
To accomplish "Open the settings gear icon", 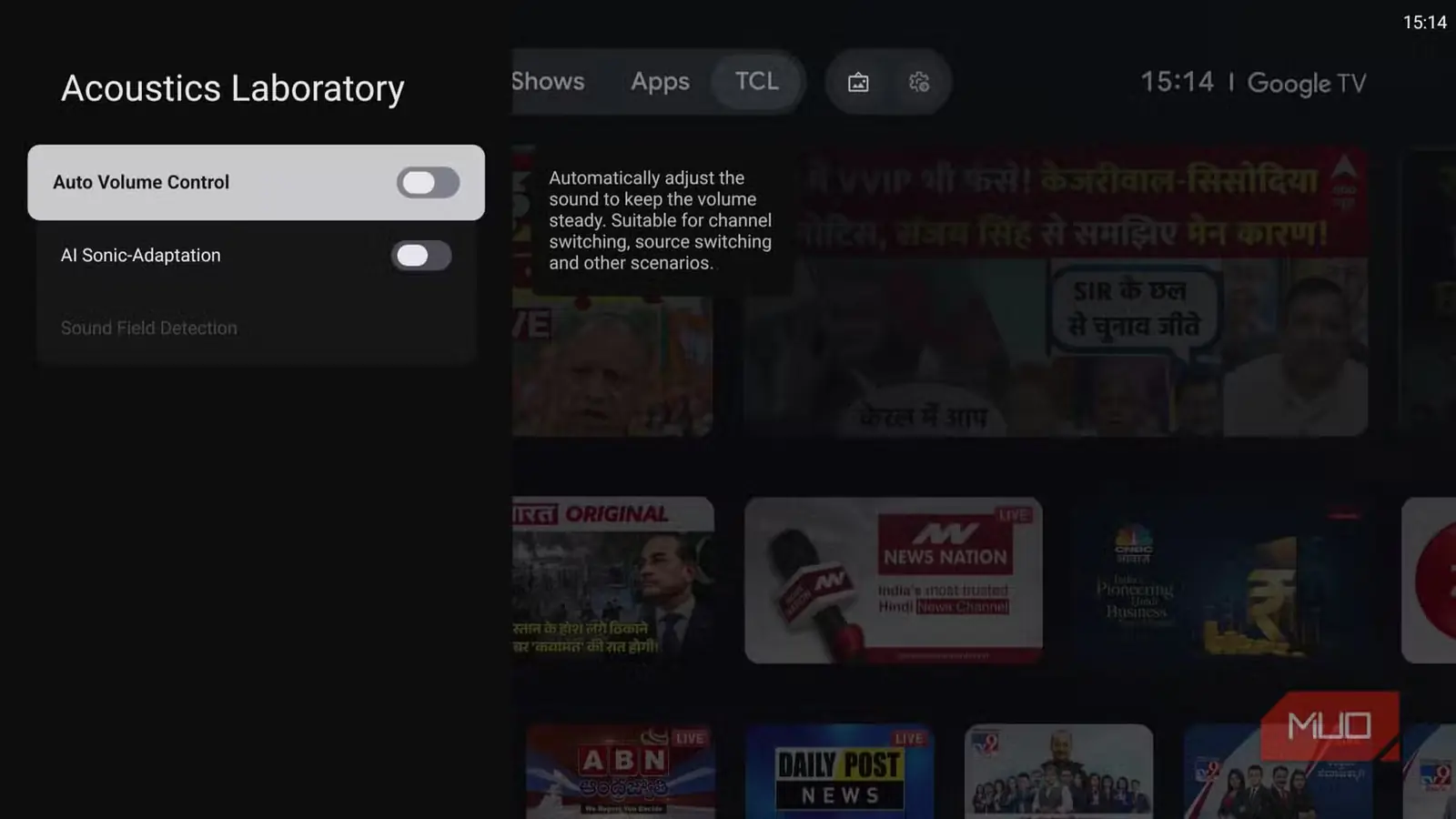I will (919, 83).
